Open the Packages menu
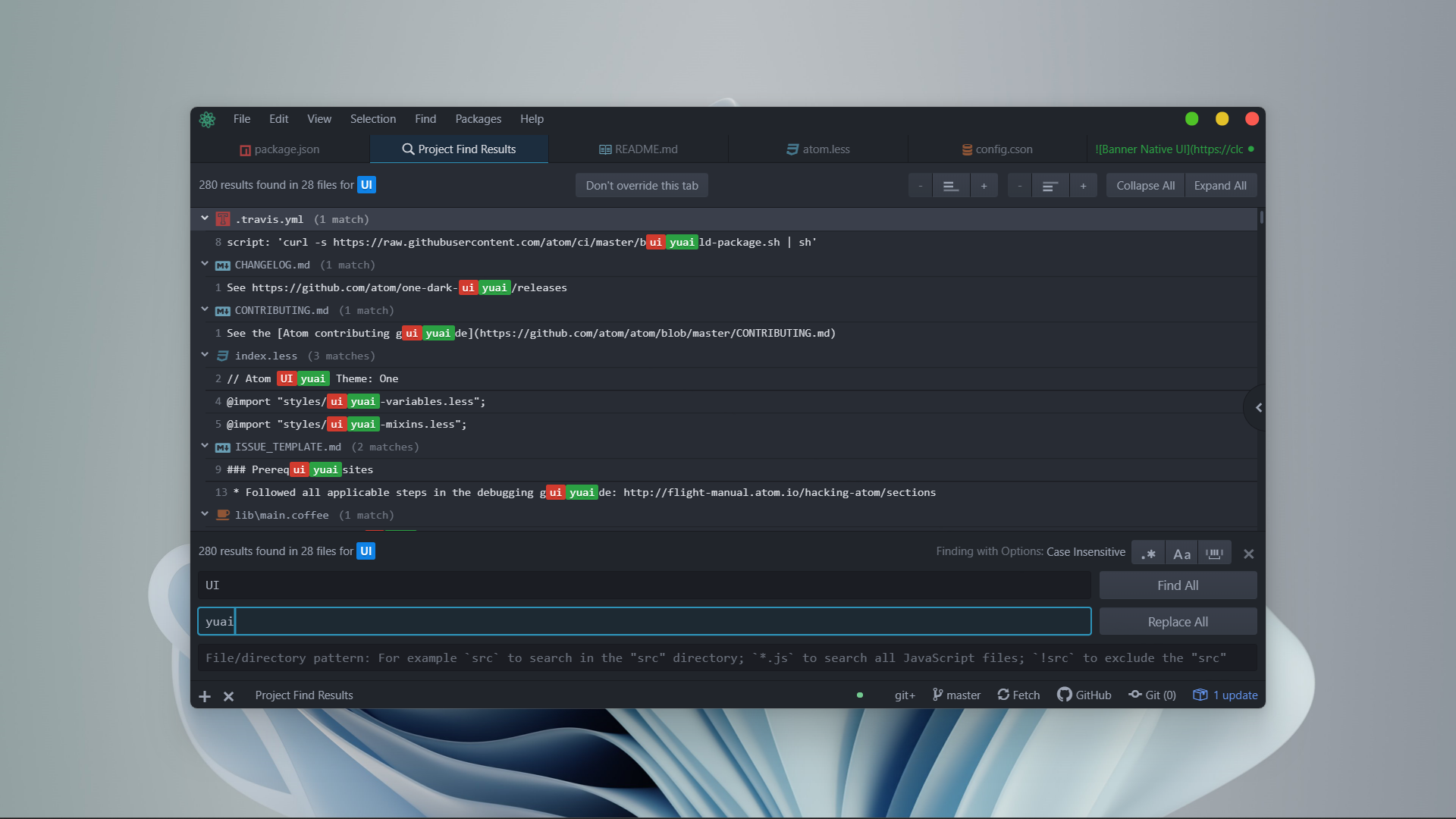Screen dimensions: 1456x819 (478, 118)
